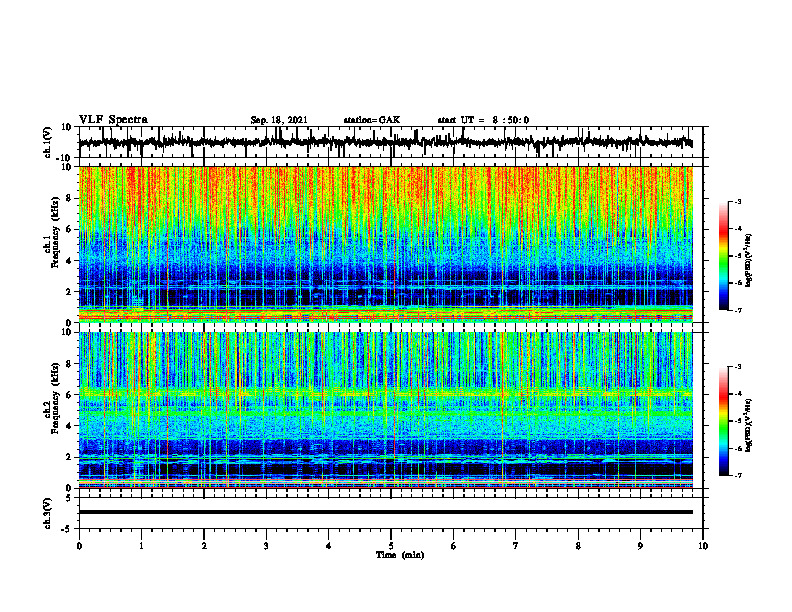Click the "VLF Spectra" plot title

pos(113,119)
